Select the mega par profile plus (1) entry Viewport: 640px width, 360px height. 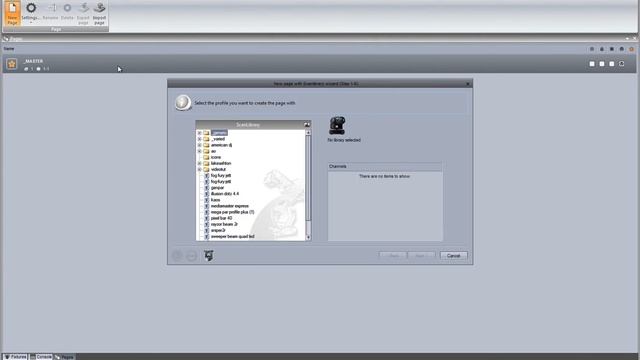232,212
